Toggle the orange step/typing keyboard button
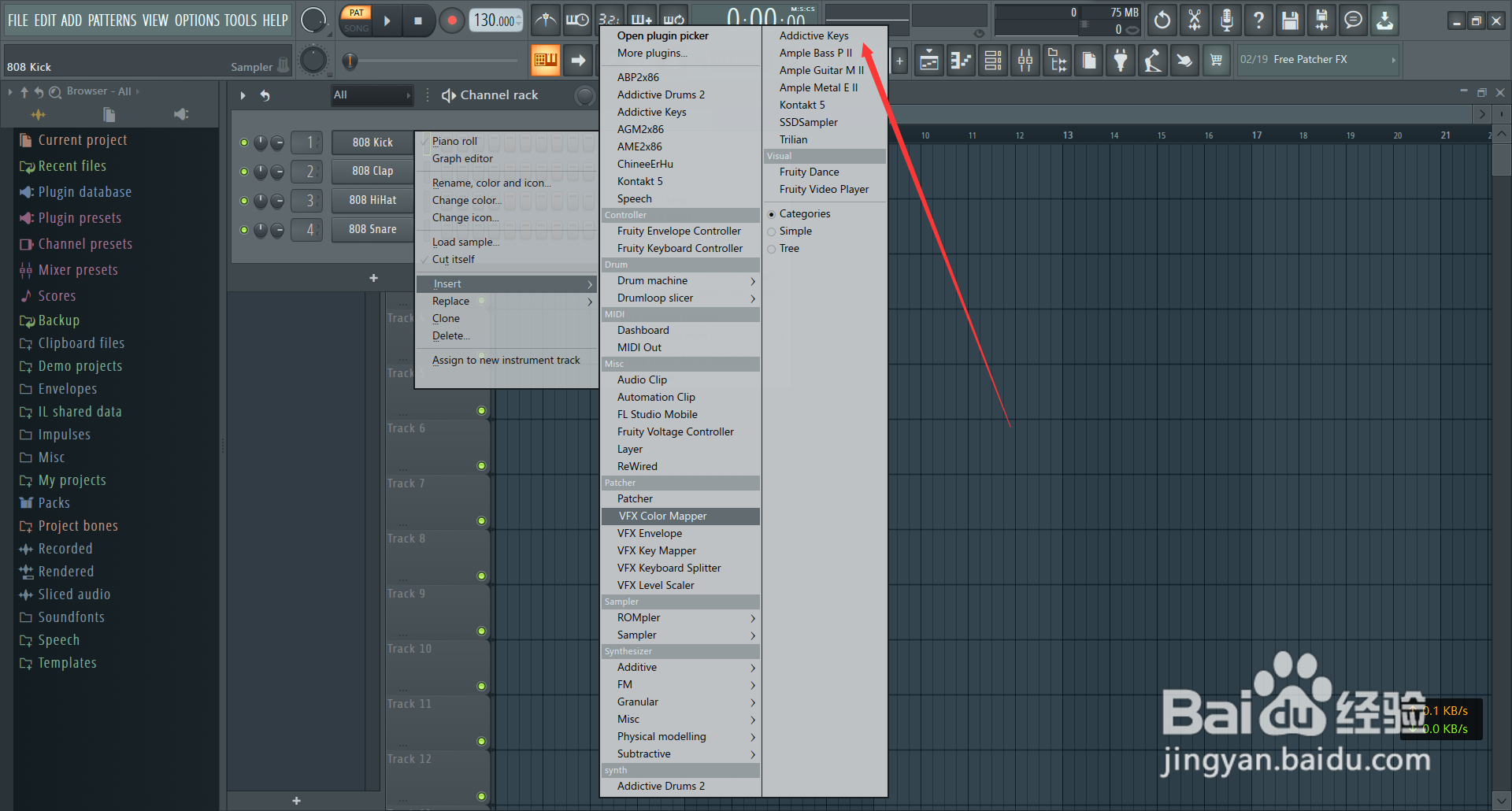The width and height of the screenshot is (1512, 811). (545, 60)
